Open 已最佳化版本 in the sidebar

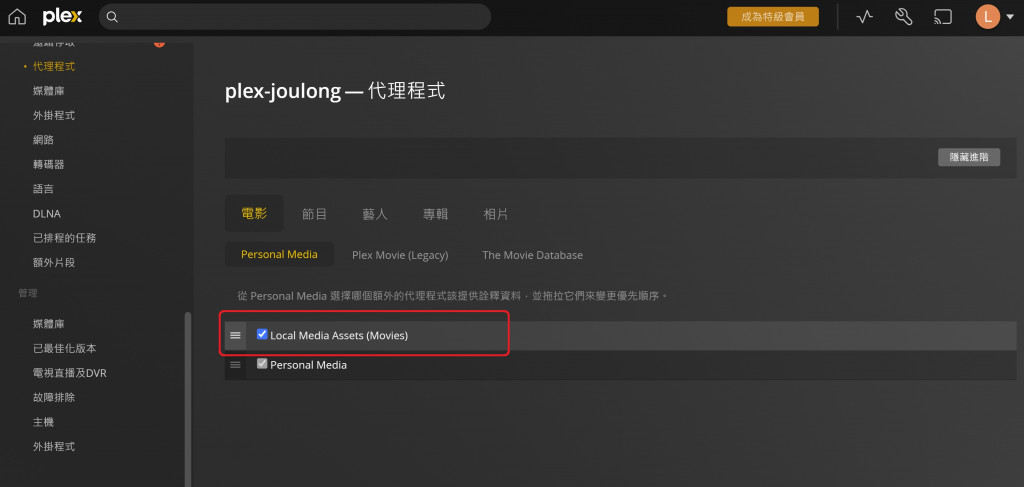[x=64, y=349]
